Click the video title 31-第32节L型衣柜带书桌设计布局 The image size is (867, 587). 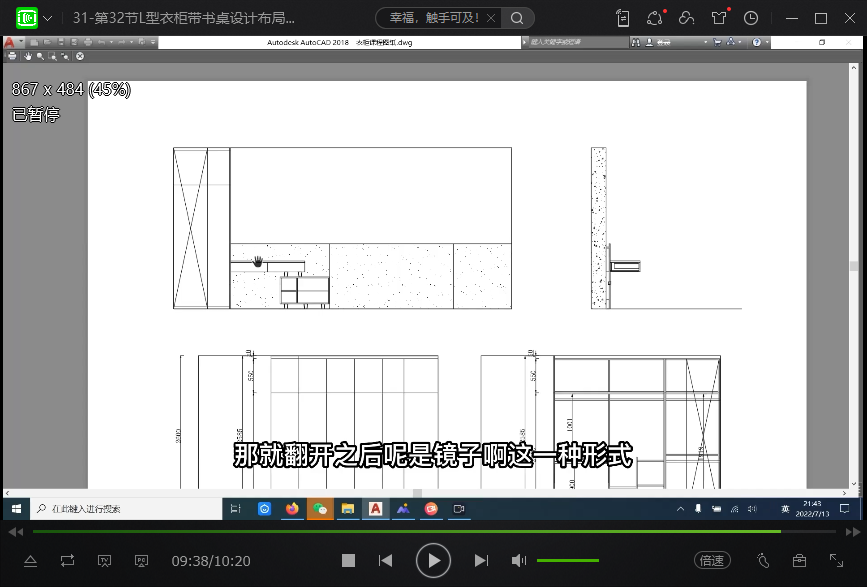[x=184, y=18]
